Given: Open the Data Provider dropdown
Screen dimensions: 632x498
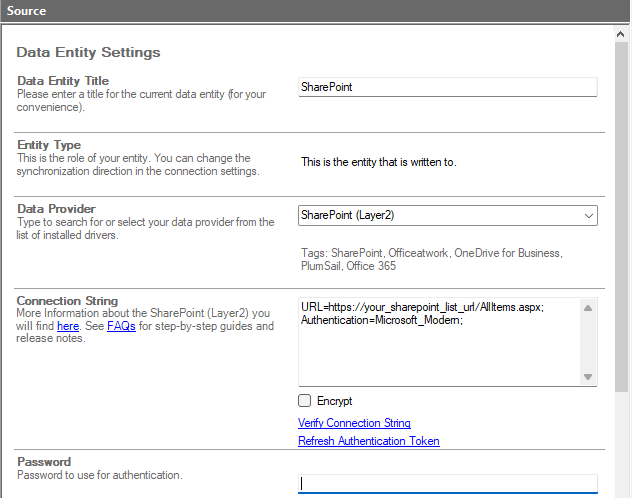Looking at the screenshot, I should coord(447,215).
